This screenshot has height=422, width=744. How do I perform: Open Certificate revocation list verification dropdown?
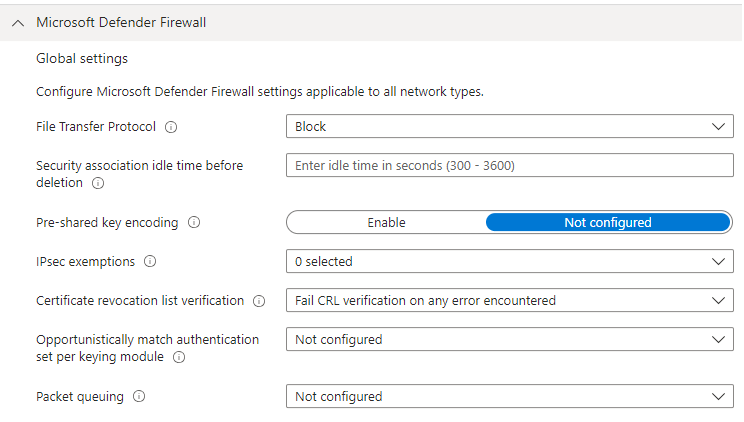510,300
